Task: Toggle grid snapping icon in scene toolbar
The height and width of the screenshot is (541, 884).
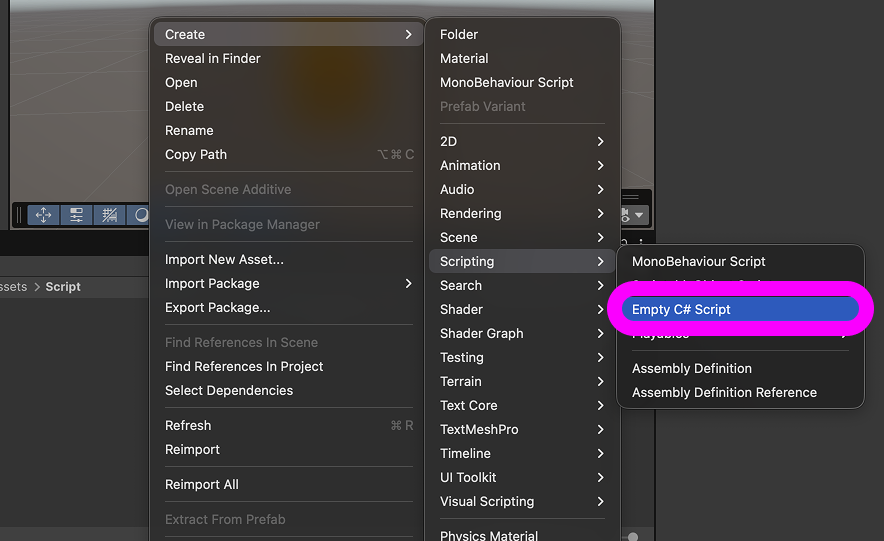Action: tap(109, 215)
